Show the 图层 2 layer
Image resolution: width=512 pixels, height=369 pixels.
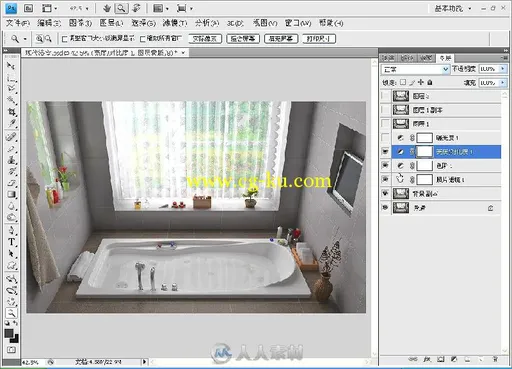click(x=385, y=96)
